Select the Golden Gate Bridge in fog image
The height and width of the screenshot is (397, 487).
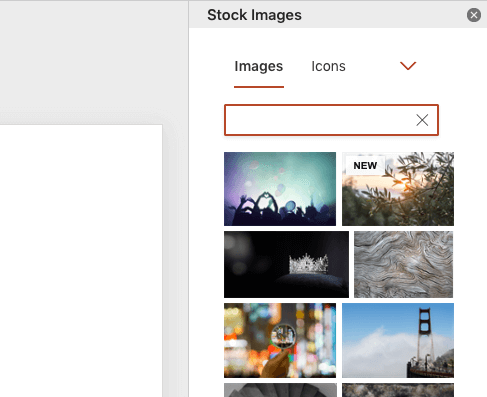coord(398,340)
